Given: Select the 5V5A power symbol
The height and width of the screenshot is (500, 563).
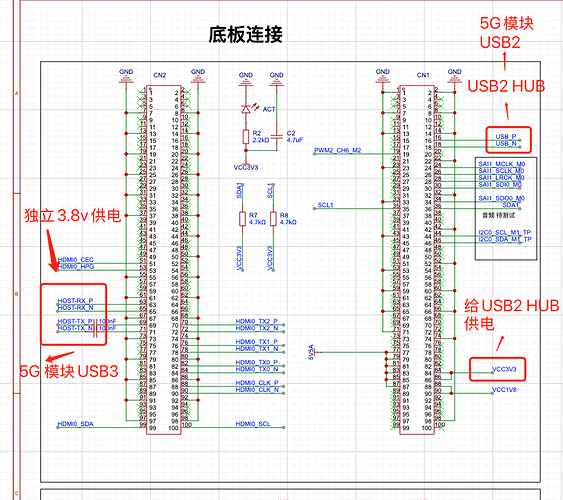Looking at the screenshot, I should pyautogui.click(x=312, y=352).
